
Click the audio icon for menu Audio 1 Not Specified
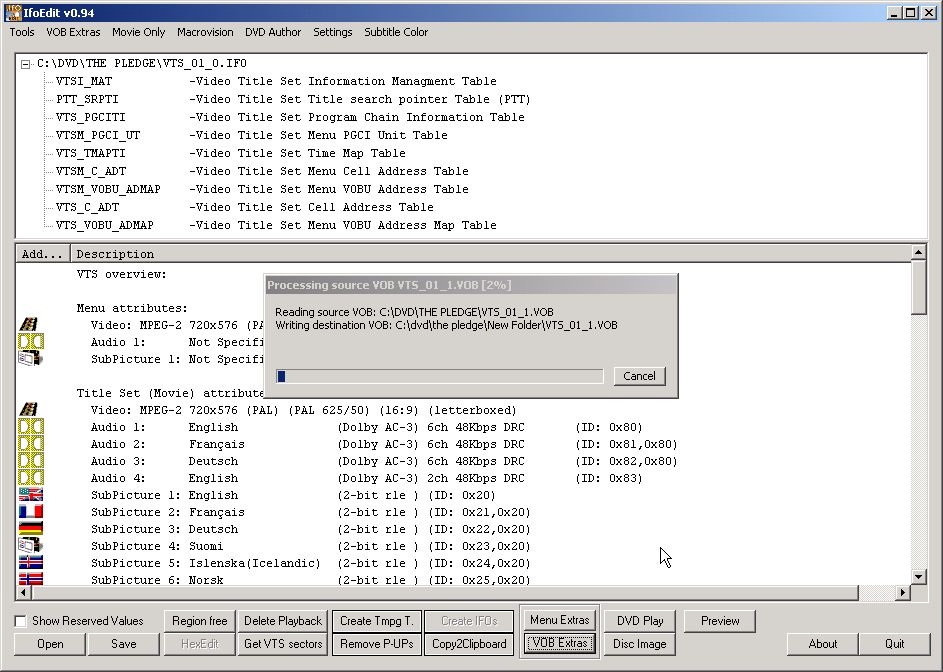[31, 342]
